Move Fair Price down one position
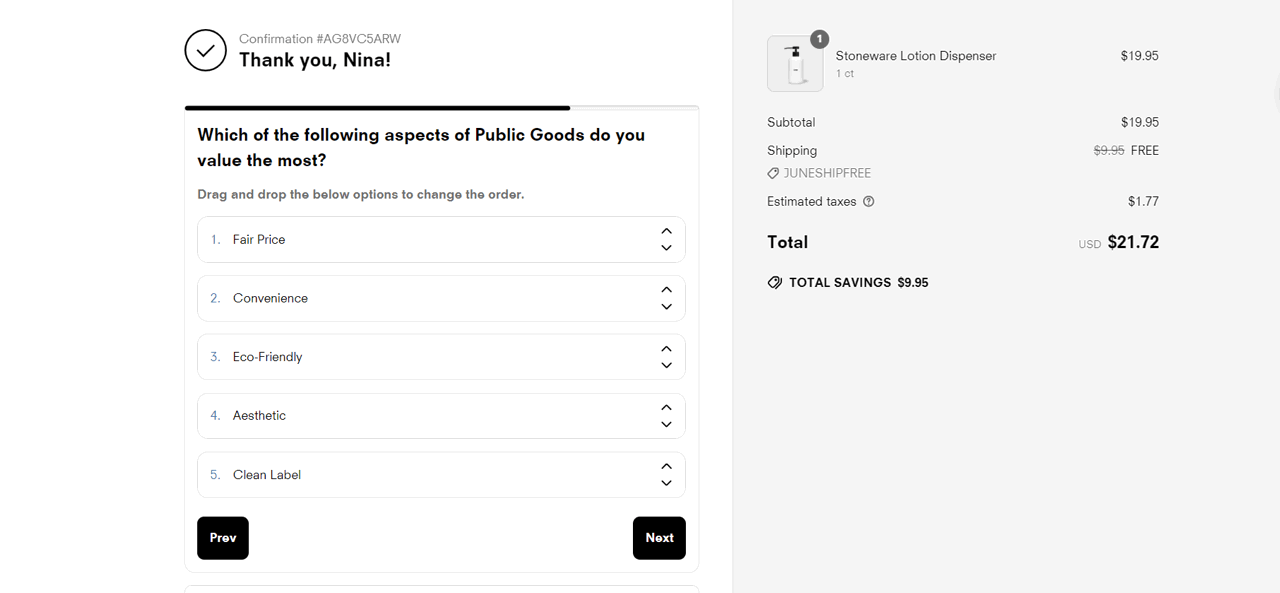This screenshot has width=1280, height=593. 666,248
